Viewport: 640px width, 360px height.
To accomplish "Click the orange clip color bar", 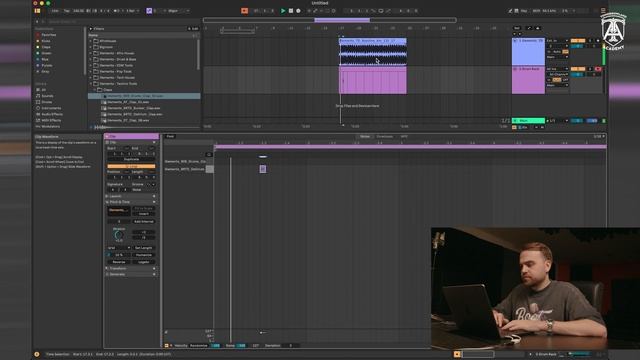I will point(131,166).
